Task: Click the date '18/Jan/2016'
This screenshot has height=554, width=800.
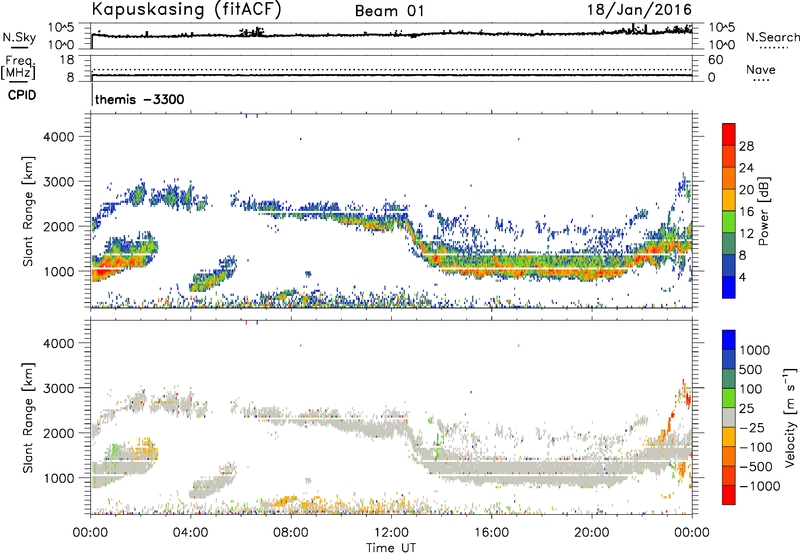Action: click(x=639, y=9)
